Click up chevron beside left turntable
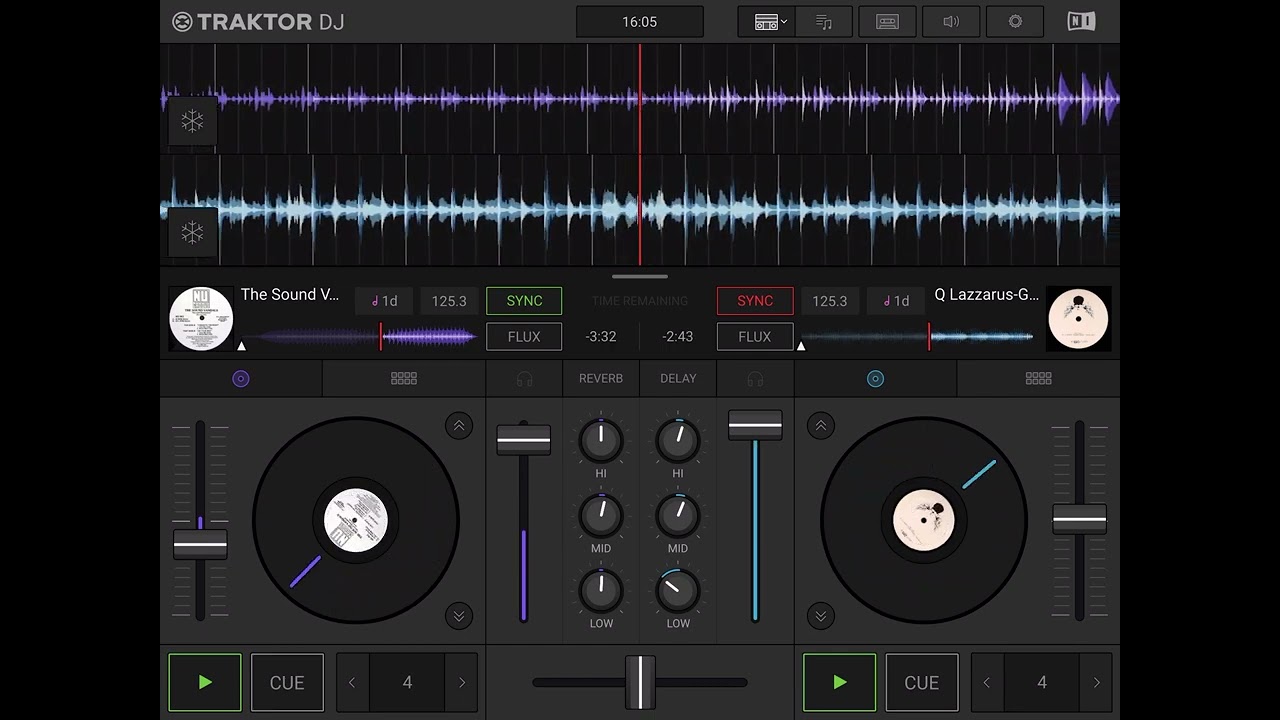 click(x=459, y=426)
